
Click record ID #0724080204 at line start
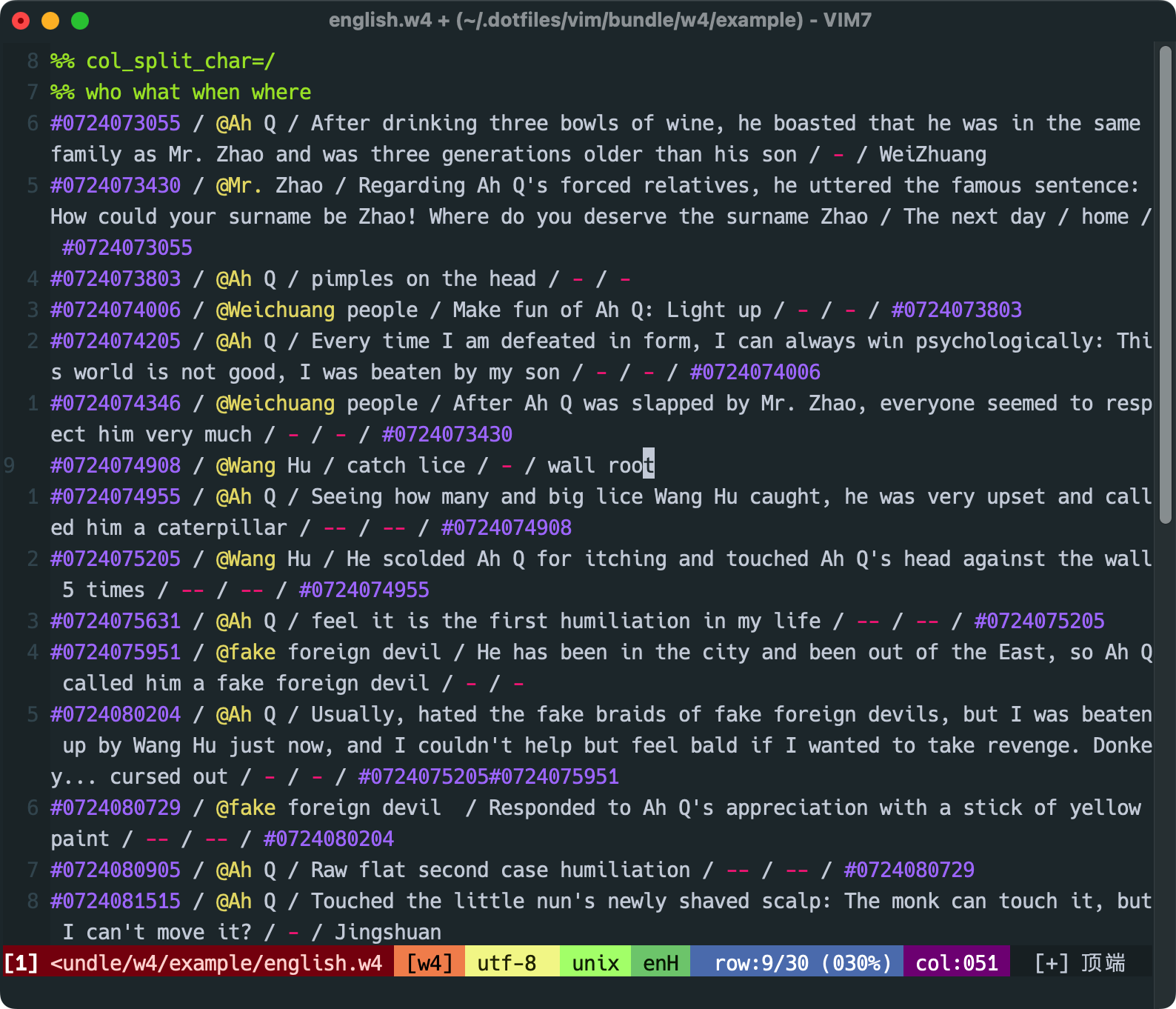116,714
